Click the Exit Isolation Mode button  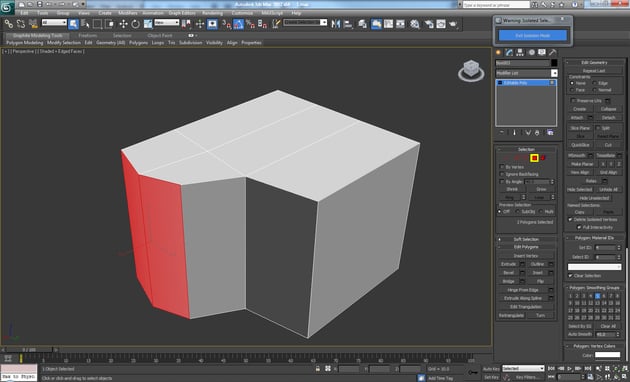click(x=533, y=35)
